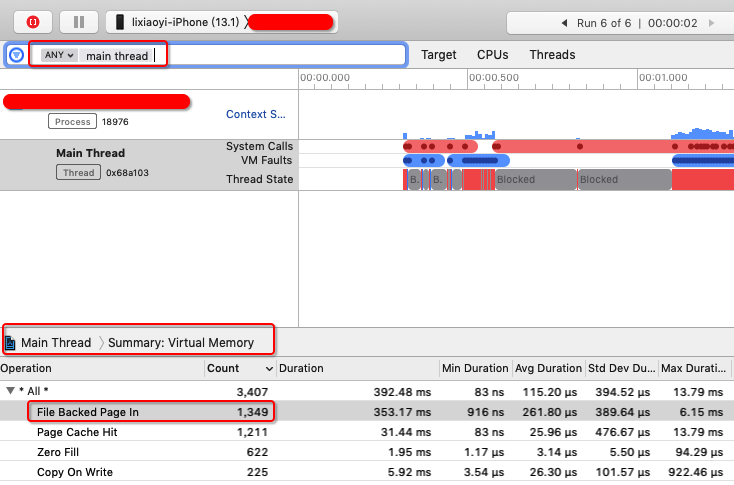Image resolution: width=734 pixels, height=485 pixels.
Task: Select the Page Cache Hit row
Action: (x=75, y=432)
